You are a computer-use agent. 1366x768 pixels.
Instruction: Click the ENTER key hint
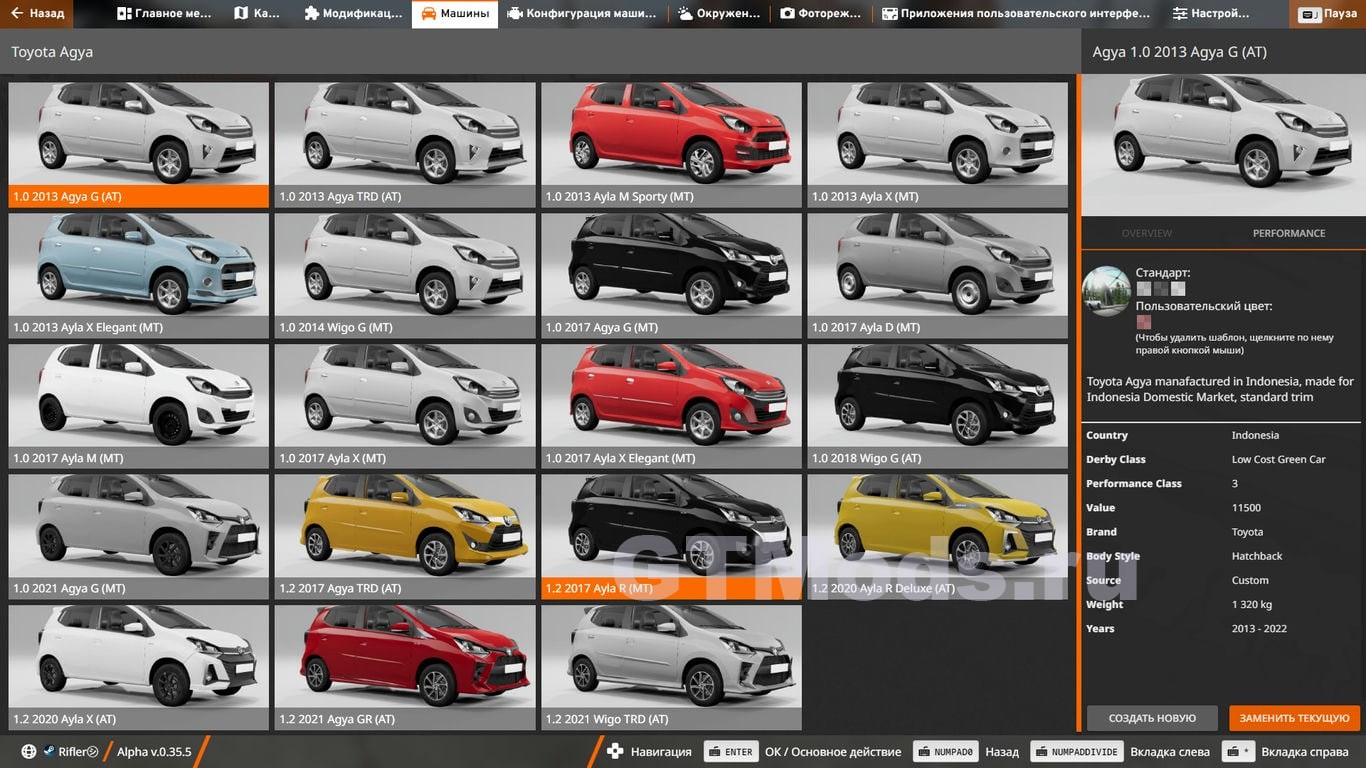pyautogui.click(x=731, y=752)
